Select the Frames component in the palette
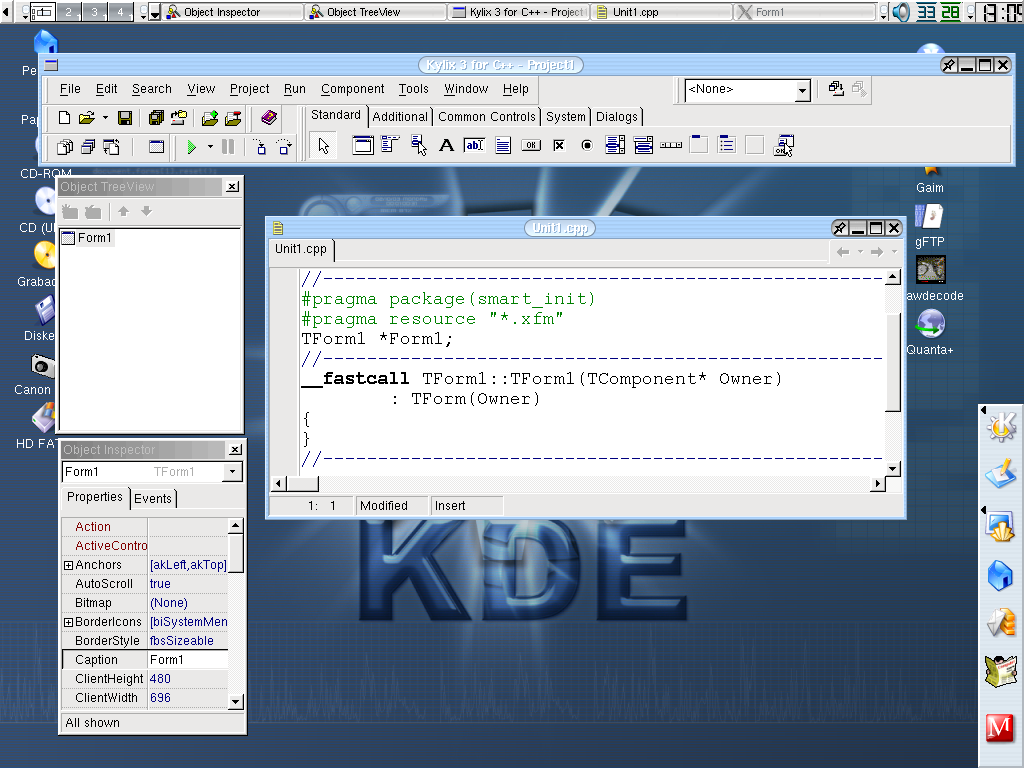 pos(362,145)
